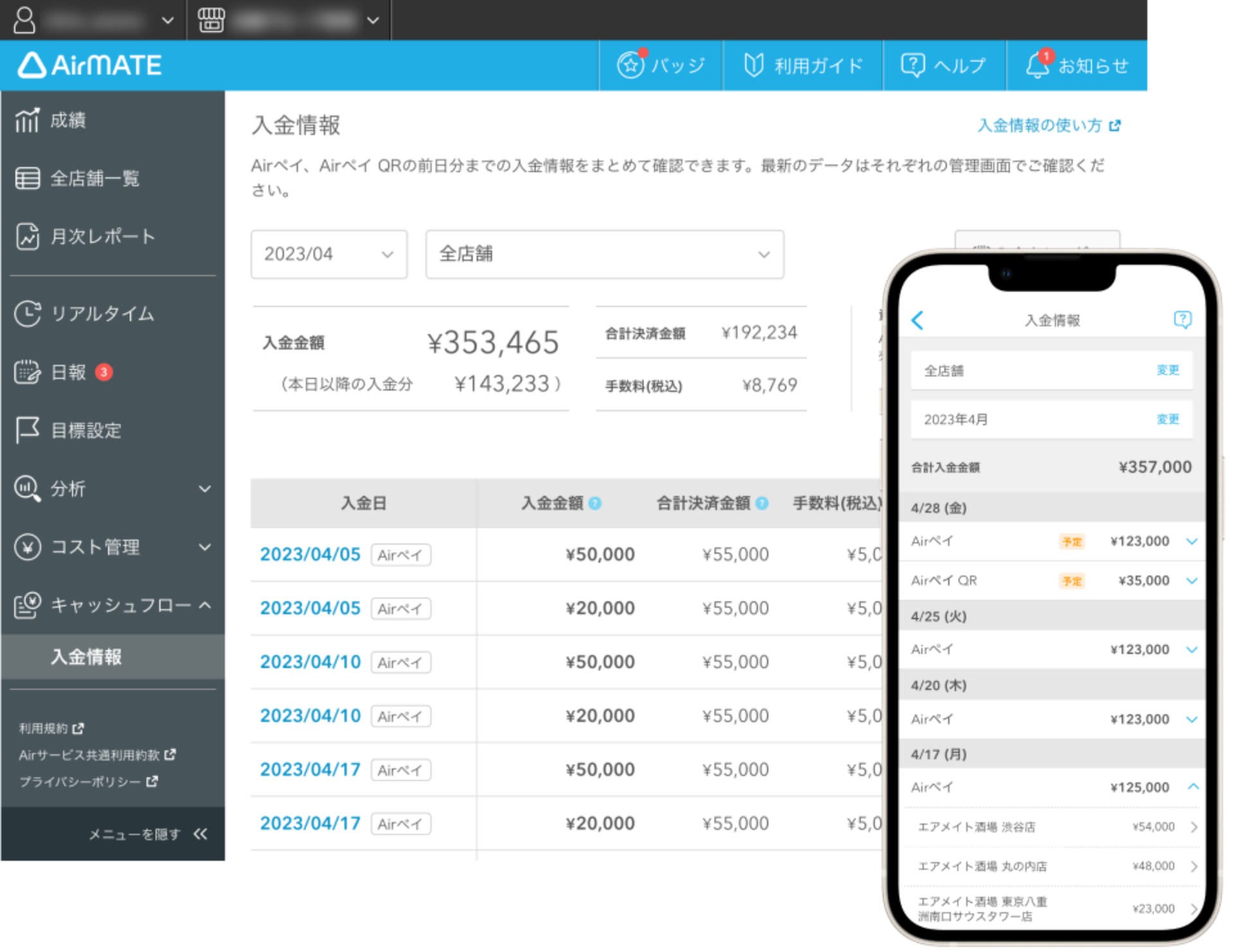Expand the 4/25 Airペイ row on phone

point(1192,650)
